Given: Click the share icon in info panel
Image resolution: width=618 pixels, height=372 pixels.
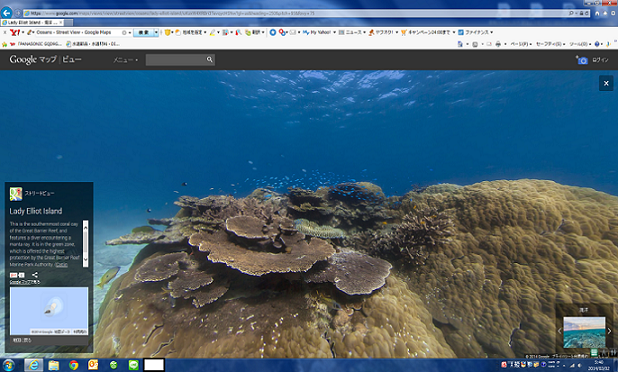Looking at the screenshot, I should pos(35,275).
